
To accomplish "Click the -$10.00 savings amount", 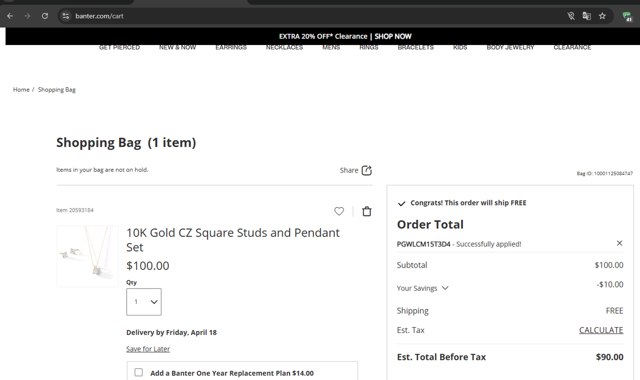I will (x=610, y=284).
